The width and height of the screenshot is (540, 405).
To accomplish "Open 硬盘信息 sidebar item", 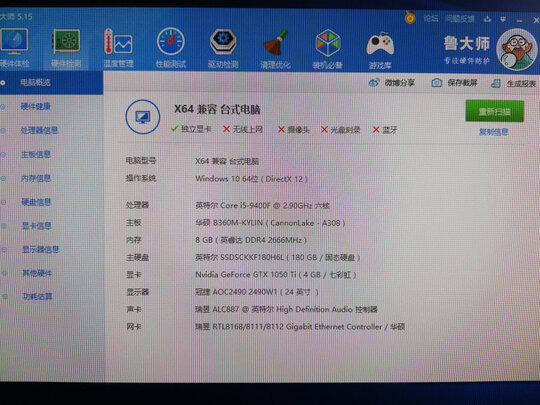I will (36, 202).
